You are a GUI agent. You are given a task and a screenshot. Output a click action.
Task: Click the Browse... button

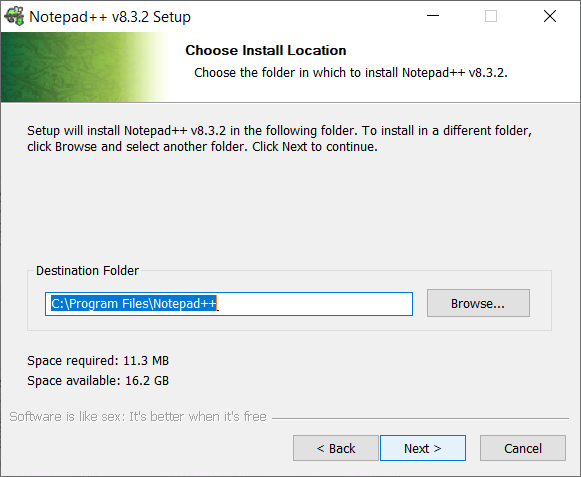pyautogui.click(x=478, y=303)
